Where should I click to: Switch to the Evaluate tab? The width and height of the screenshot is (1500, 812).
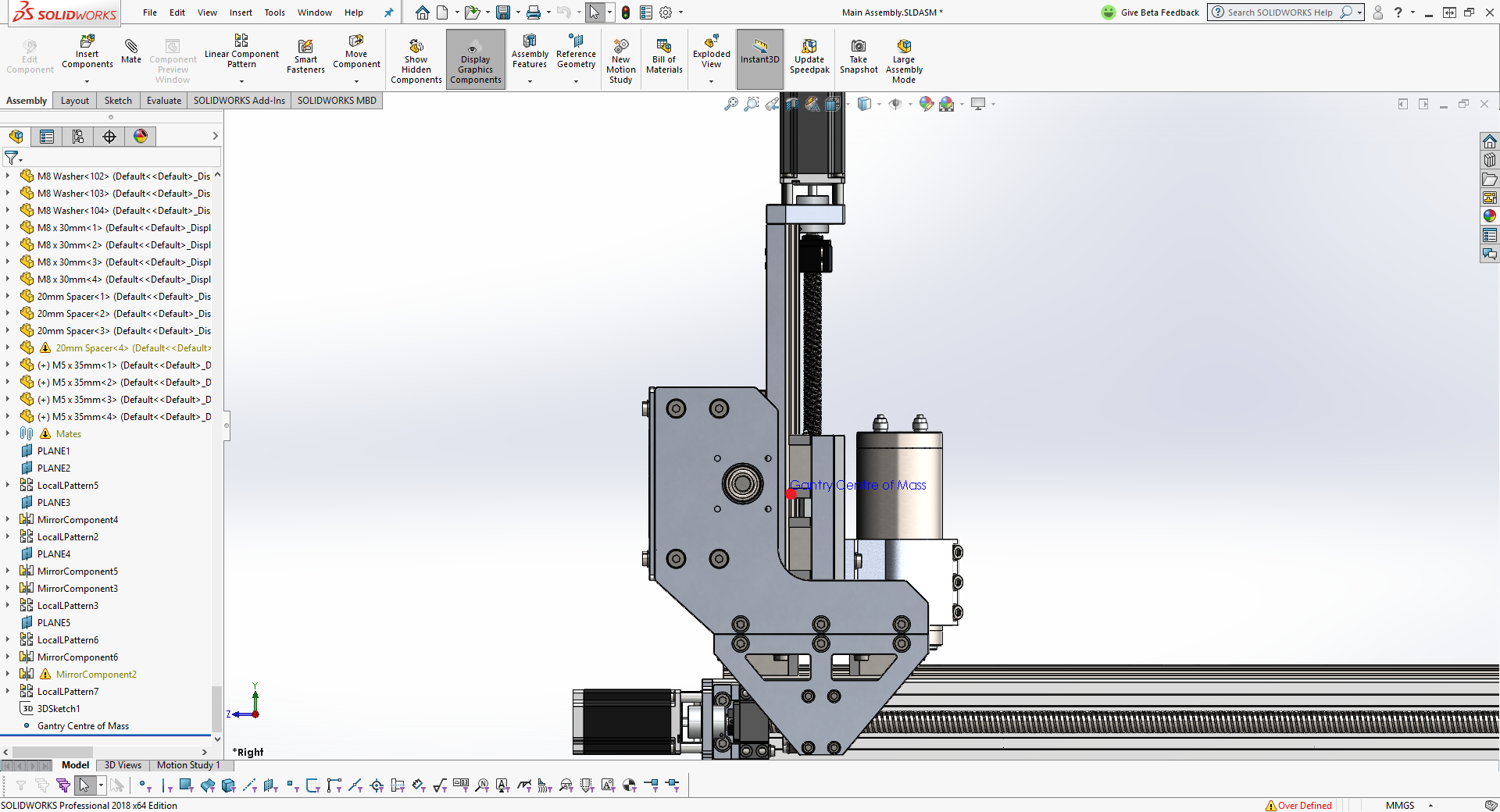click(163, 101)
